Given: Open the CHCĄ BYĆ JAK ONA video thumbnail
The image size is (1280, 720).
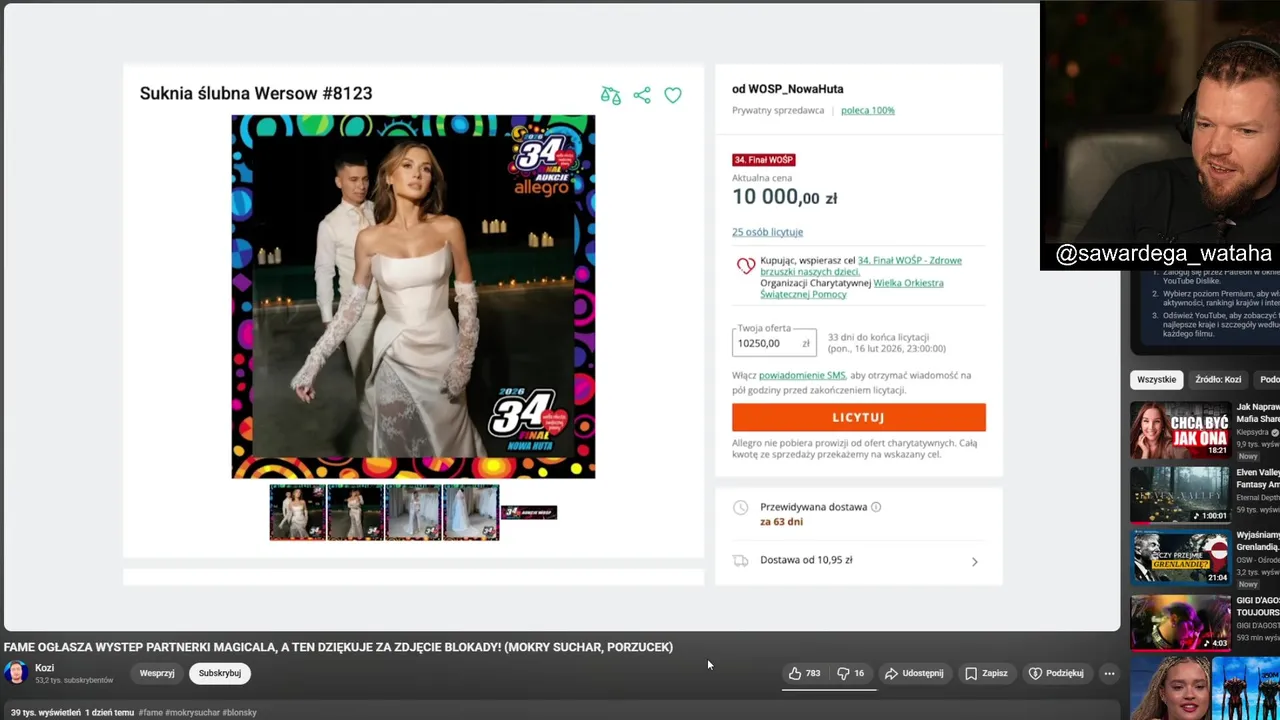Looking at the screenshot, I should pos(1180,430).
